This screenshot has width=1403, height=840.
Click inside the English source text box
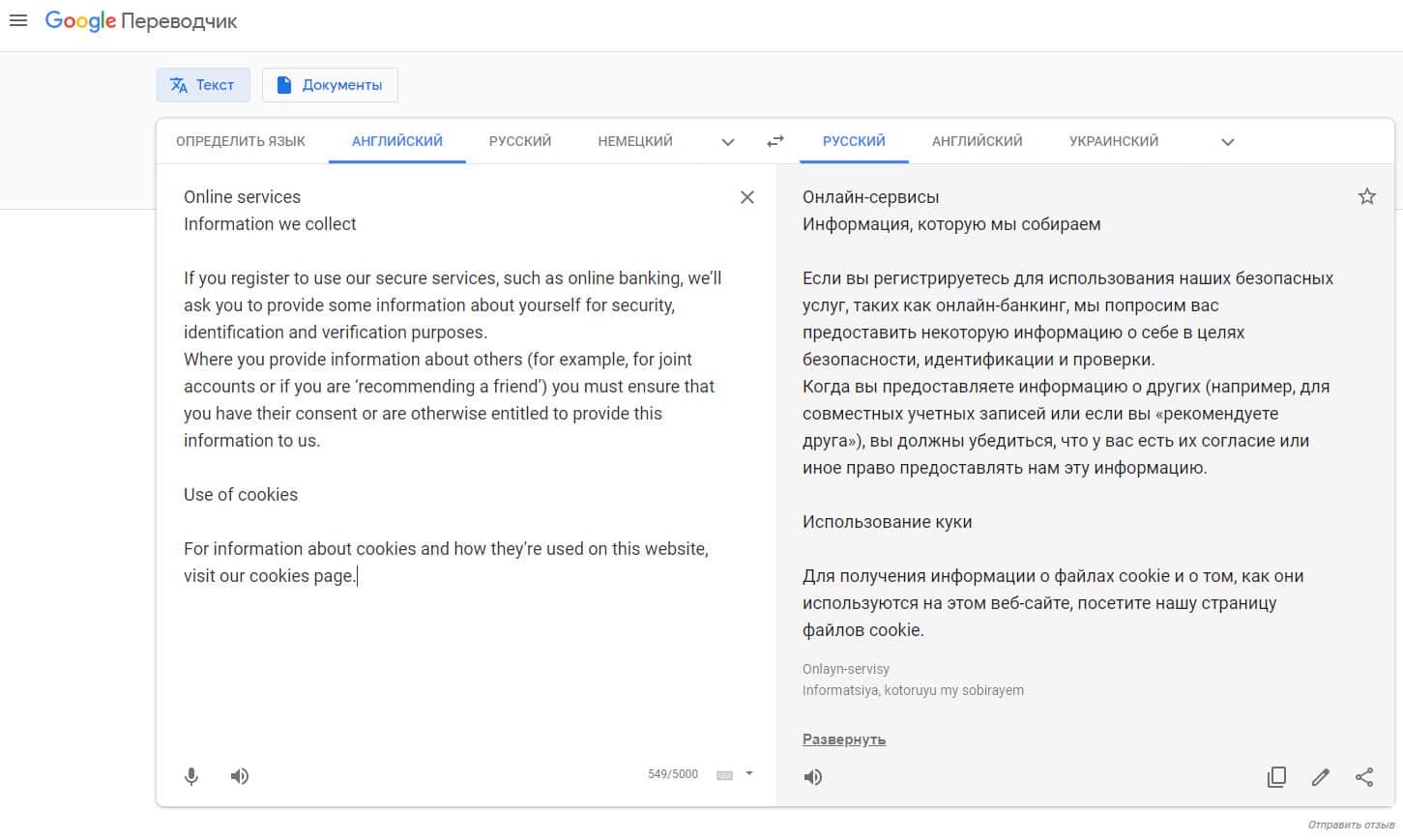coord(454,657)
